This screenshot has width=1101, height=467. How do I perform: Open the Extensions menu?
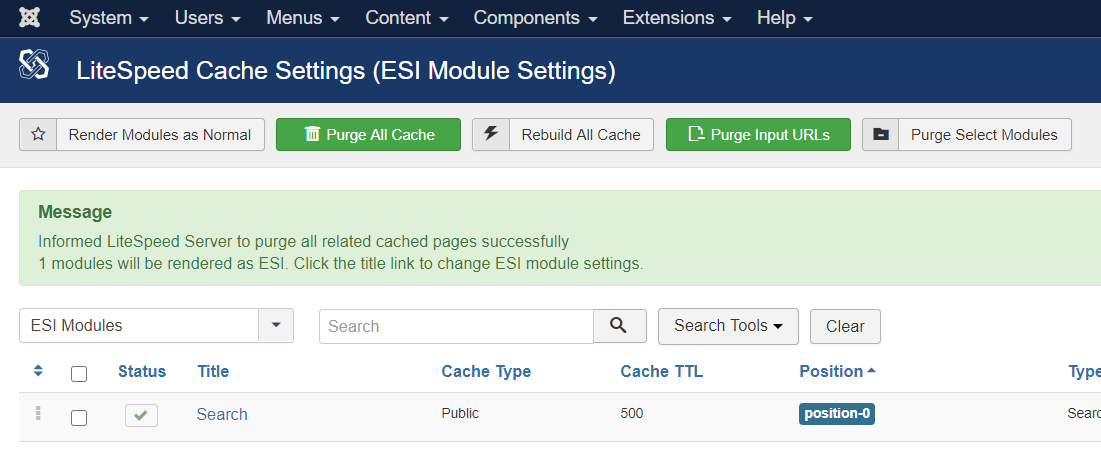[x=678, y=18]
